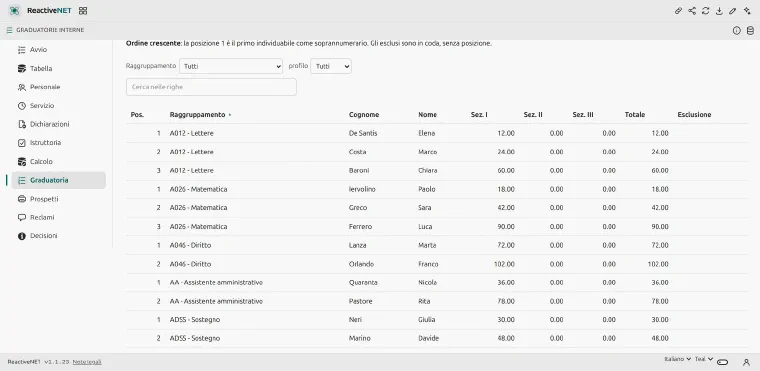The width and height of the screenshot is (760, 371).
Task: Click the surname Ferrero
Action: (x=361, y=226)
